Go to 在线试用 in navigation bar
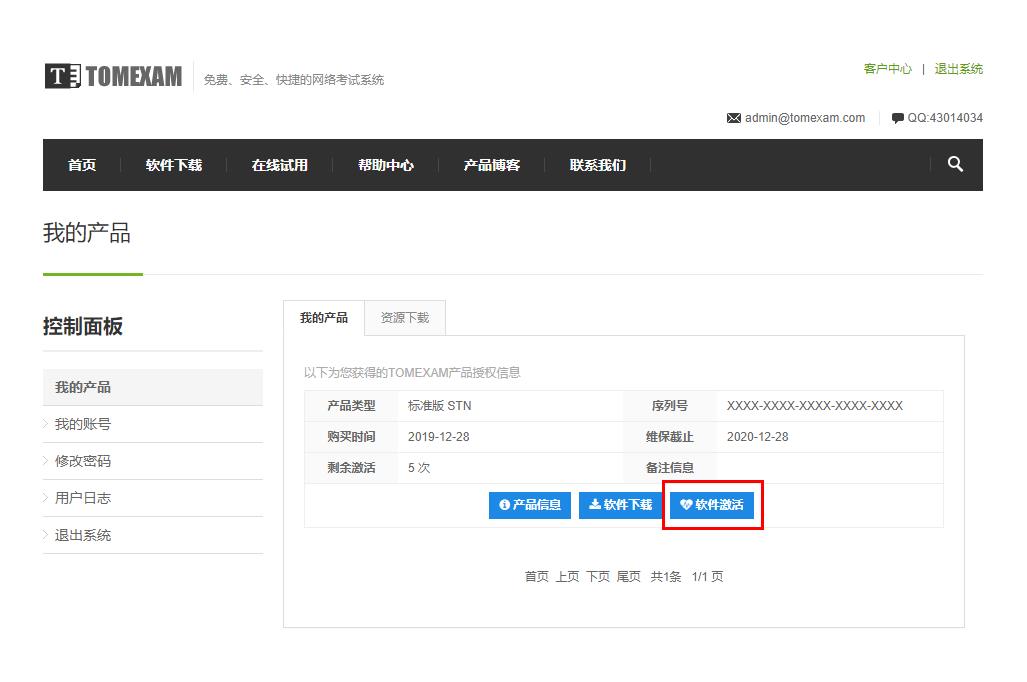1027x682 pixels. tap(280, 165)
